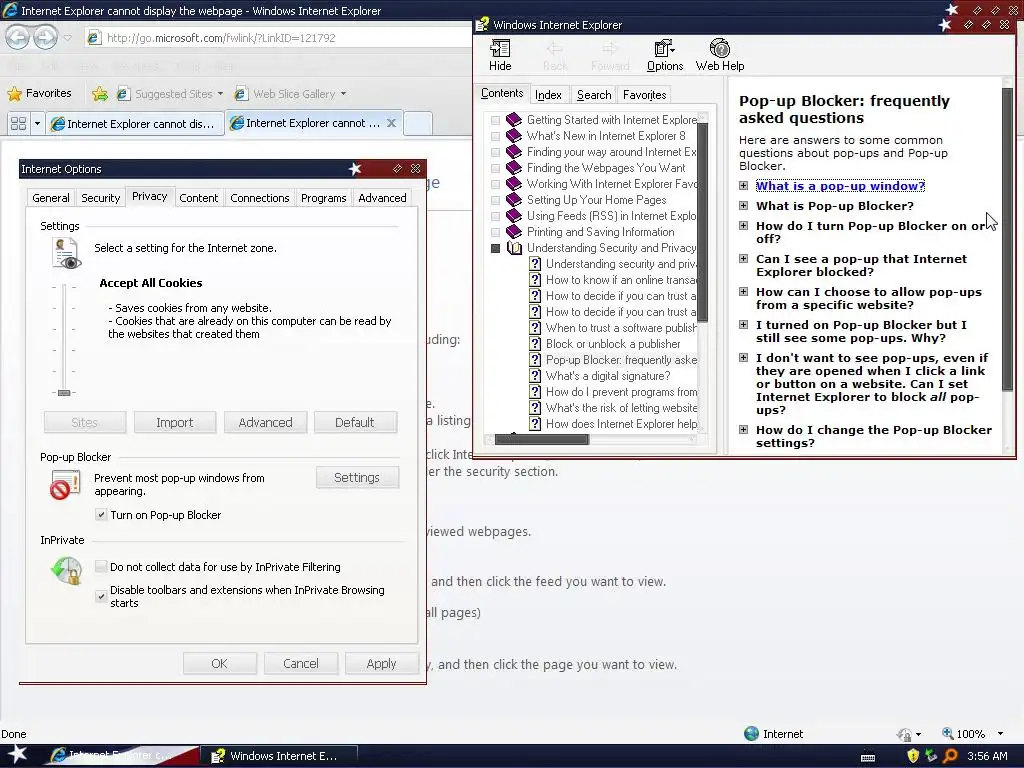1024x768 pixels.
Task: Enable Do not collect data for InPrivate Filtering
Action: (101, 566)
